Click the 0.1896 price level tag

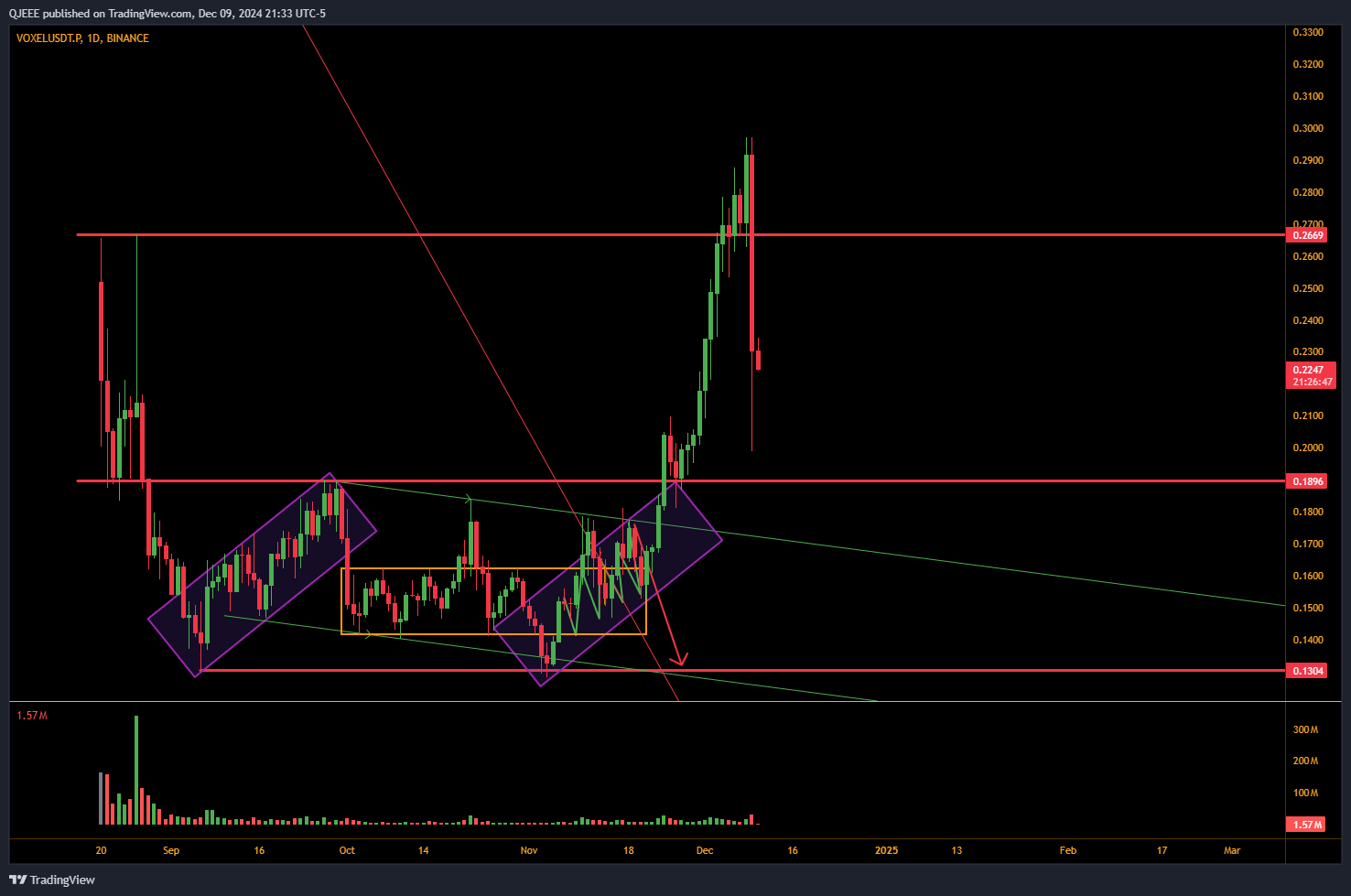coord(1307,480)
